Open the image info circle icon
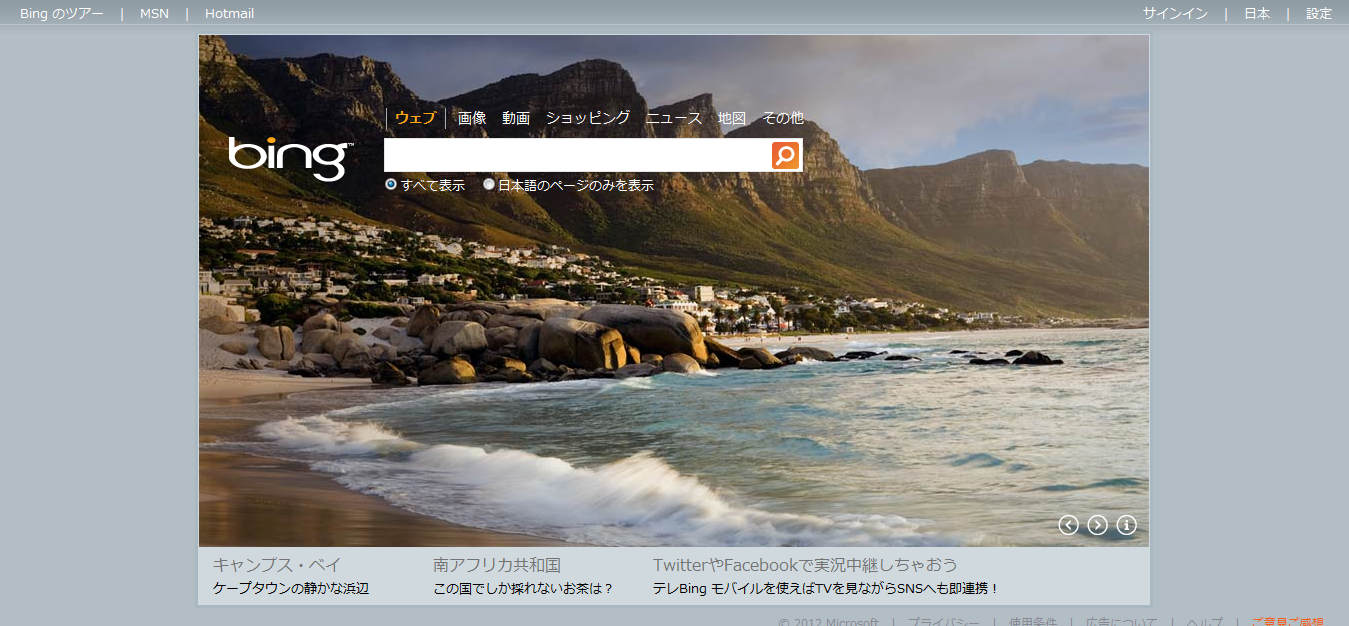Screen dimensions: 1349x626 (1126, 525)
